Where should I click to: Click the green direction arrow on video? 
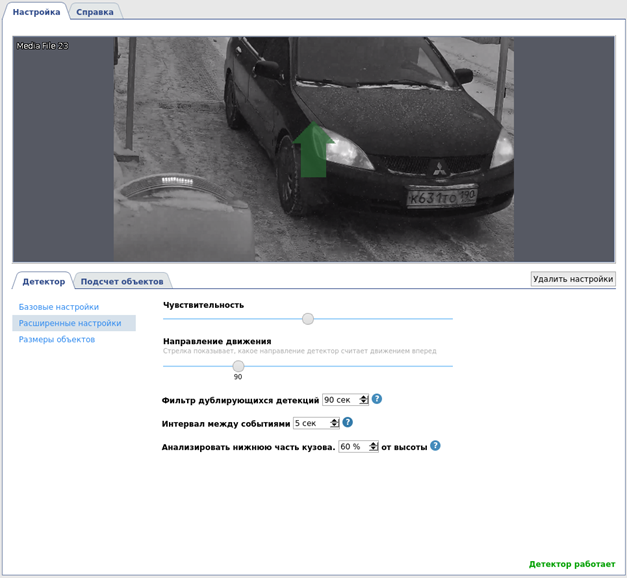point(313,150)
